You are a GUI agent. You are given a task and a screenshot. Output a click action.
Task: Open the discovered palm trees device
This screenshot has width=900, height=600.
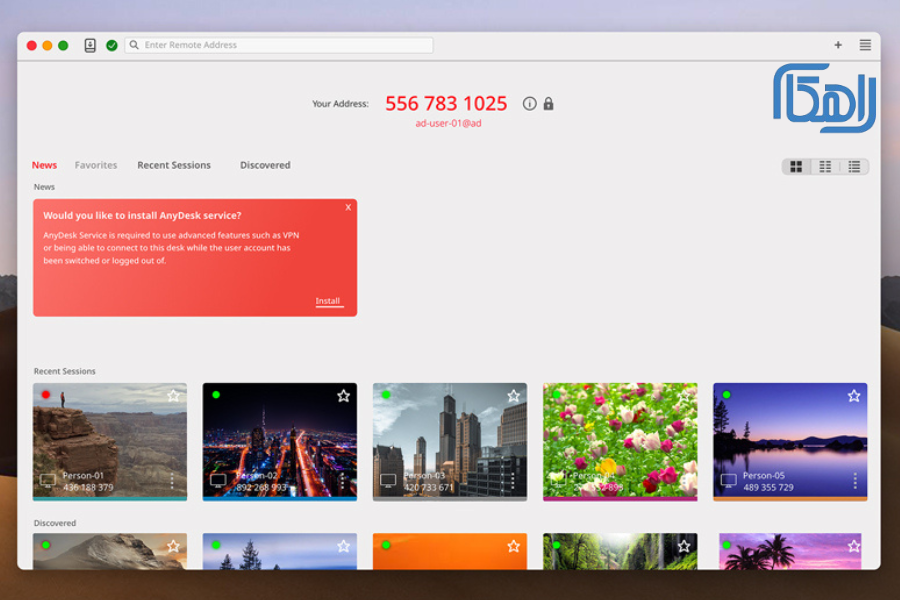tap(790, 551)
